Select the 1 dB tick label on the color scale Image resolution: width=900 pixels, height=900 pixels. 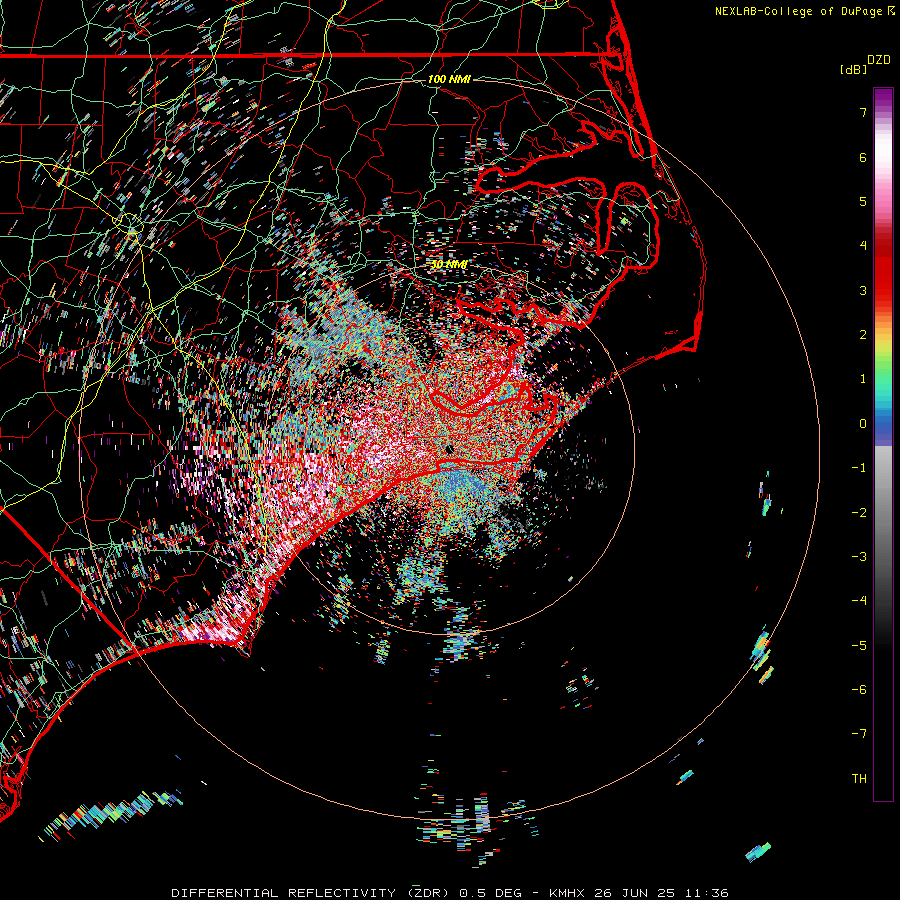click(863, 379)
